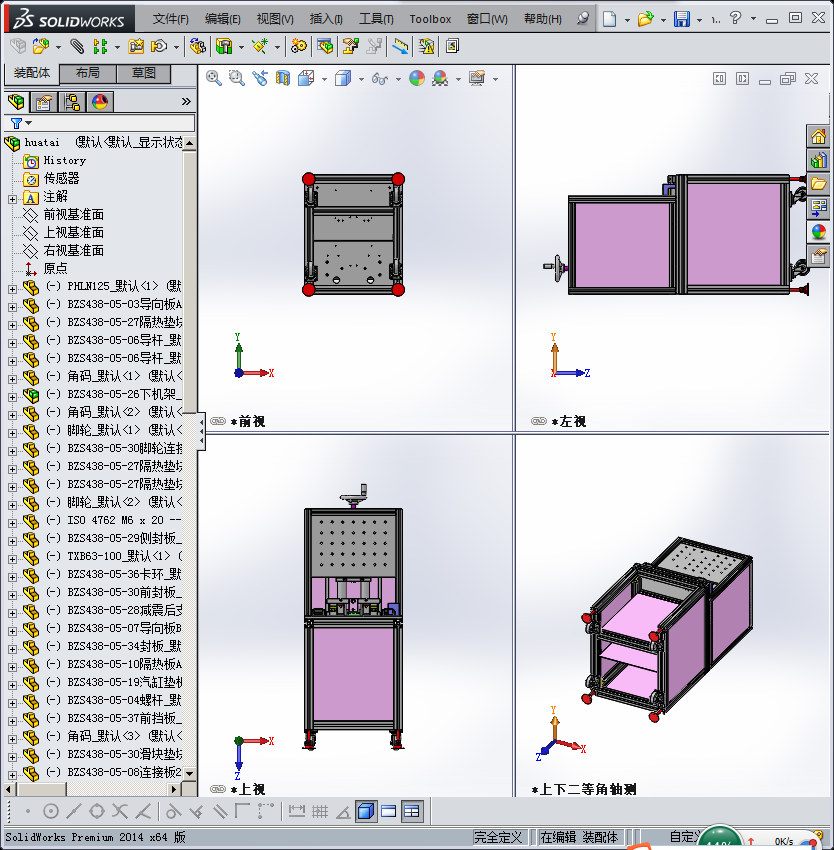Expand the BZS438-05-26下机架 component
The image size is (834, 850).
click(x=12, y=397)
